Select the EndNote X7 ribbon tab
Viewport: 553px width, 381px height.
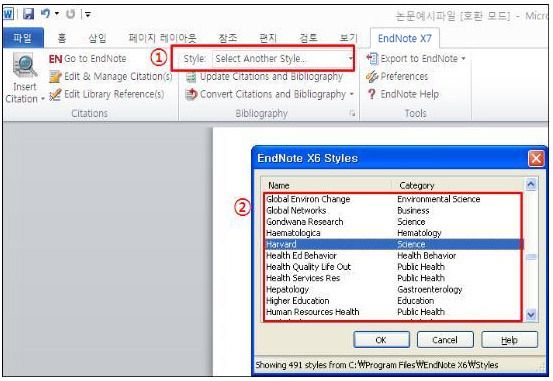(x=405, y=38)
